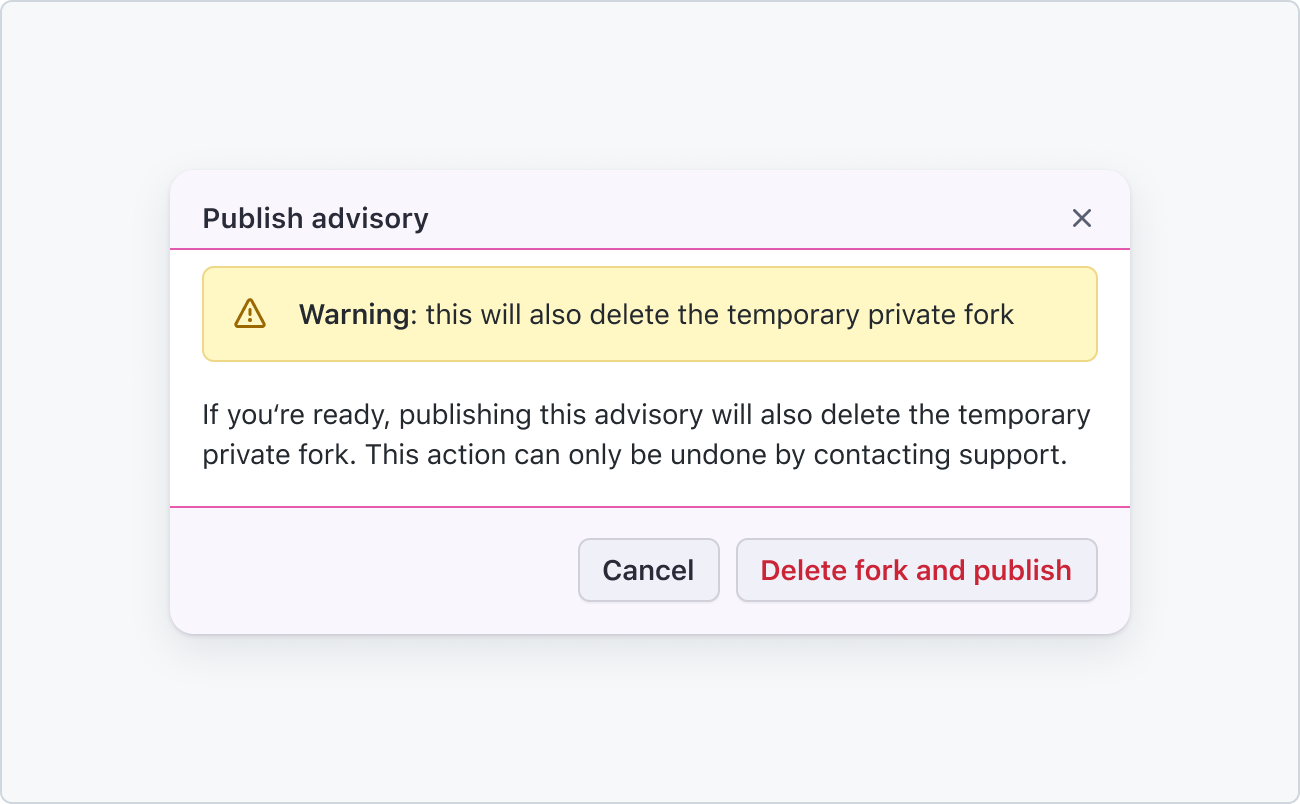
Task: Click the pink divider above the footer buttons
Action: tap(650, 507)
